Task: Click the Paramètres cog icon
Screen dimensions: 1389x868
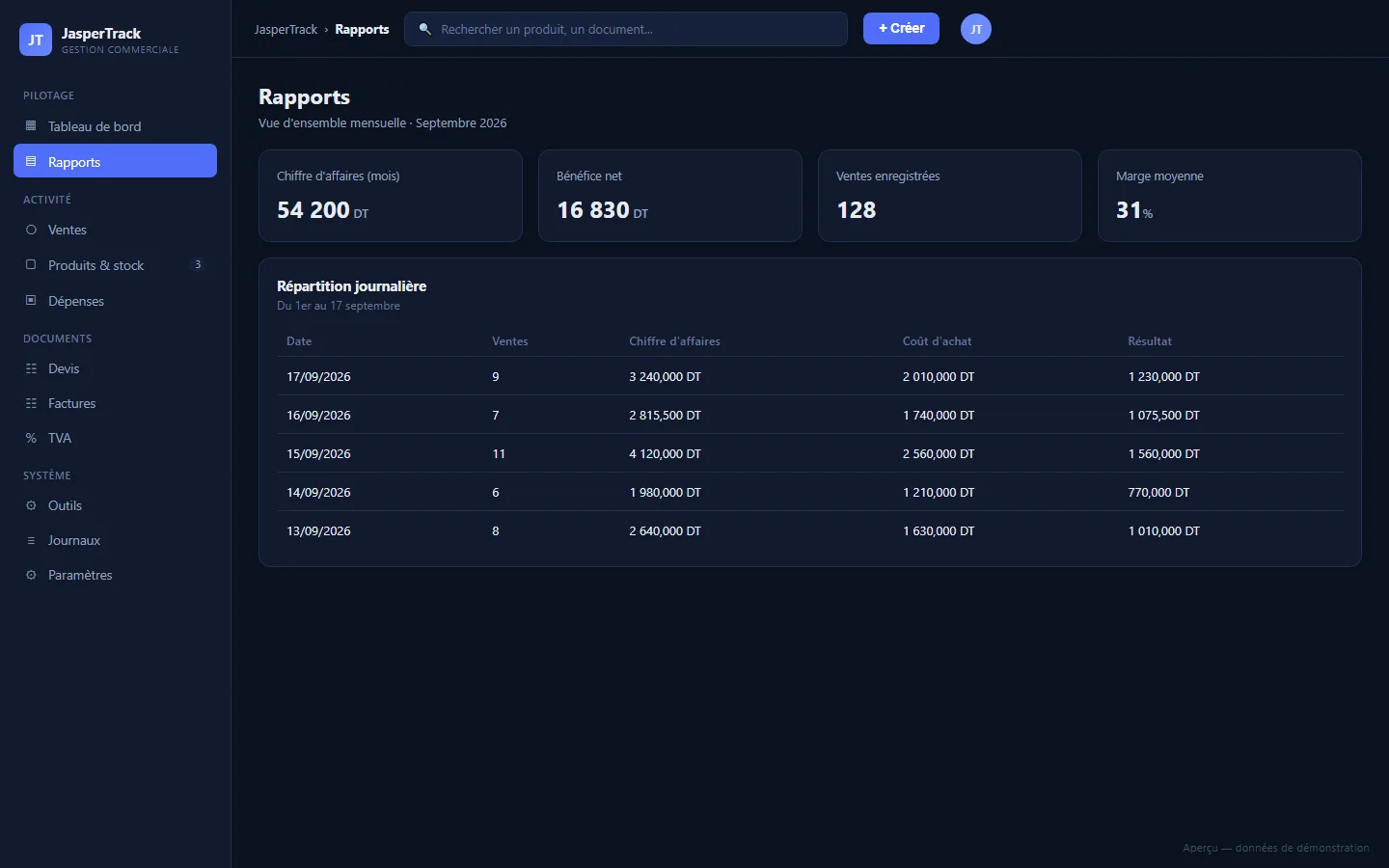Action: tap(31, 575)
